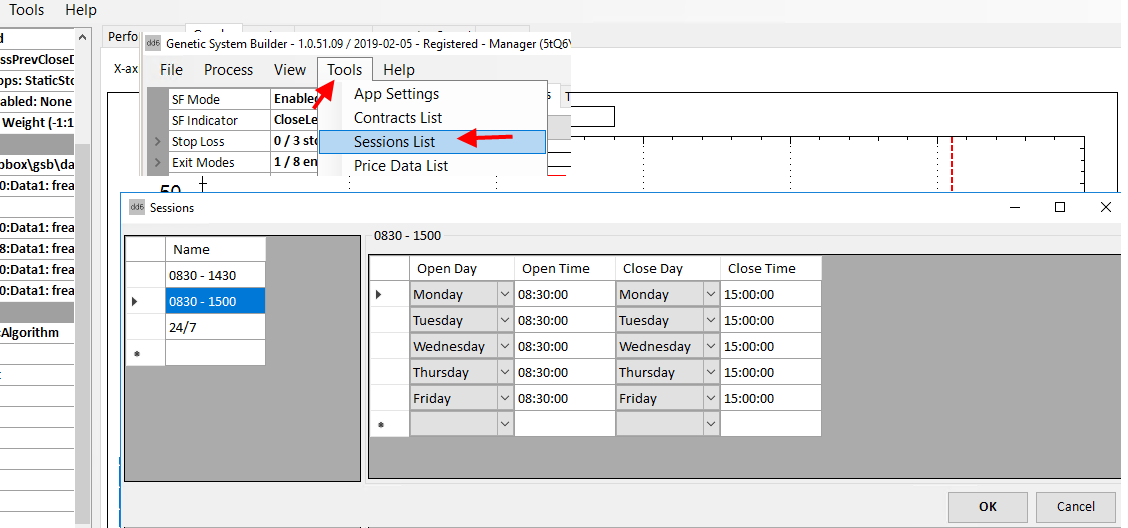
Task: Open the empty new row Open Day dropdown
Action: (x=503, y=424)
